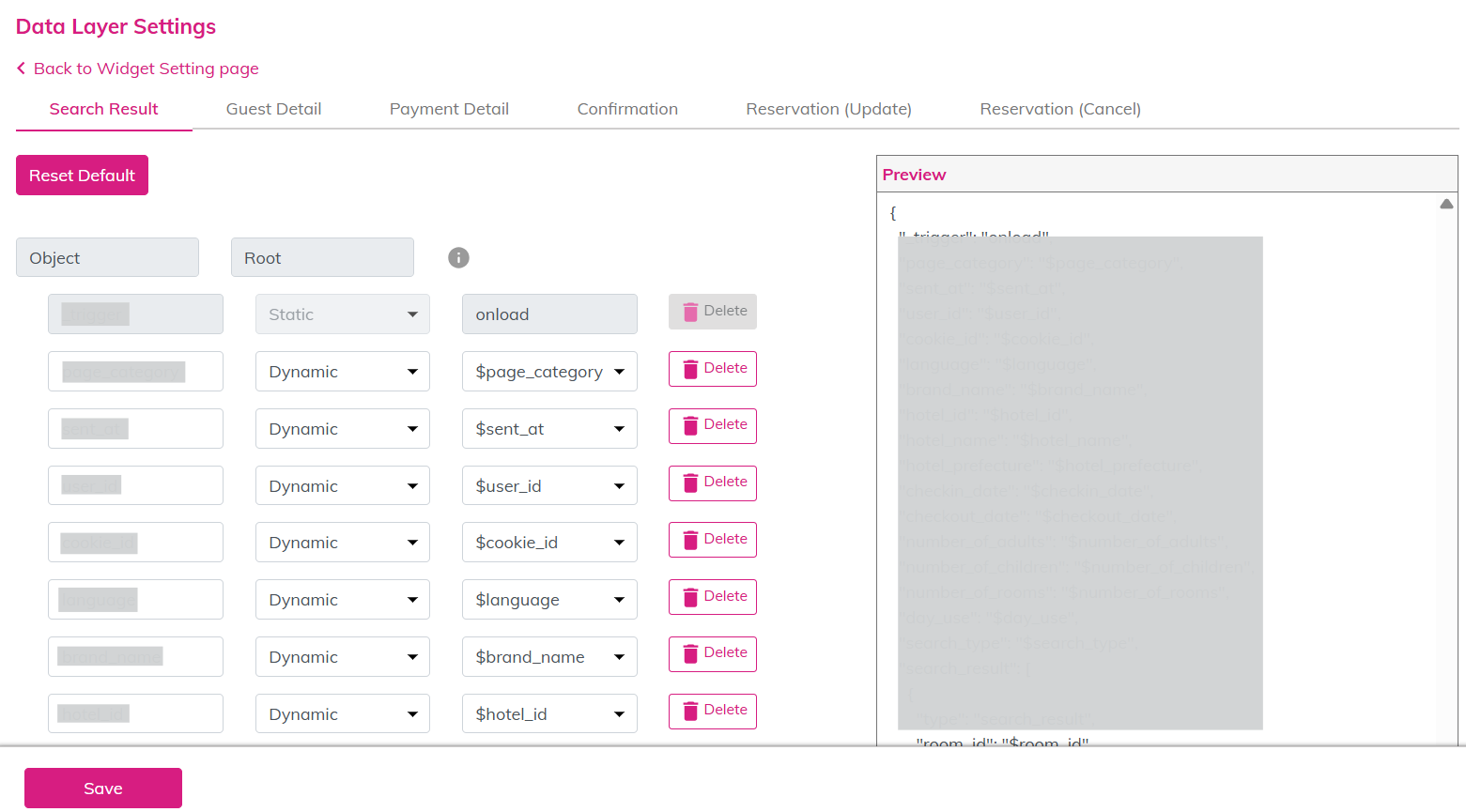The height and width of the screenshot is (812, 1466).
Task: Expand the Dynamic type dropdown for $sent_at
Action: 342,429
